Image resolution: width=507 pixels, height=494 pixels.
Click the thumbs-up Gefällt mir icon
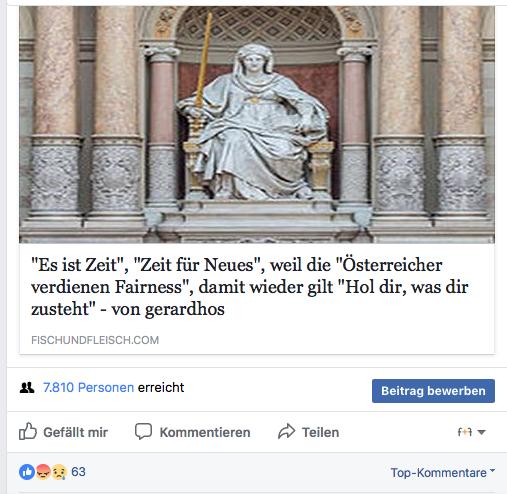(x=28, y=431)
